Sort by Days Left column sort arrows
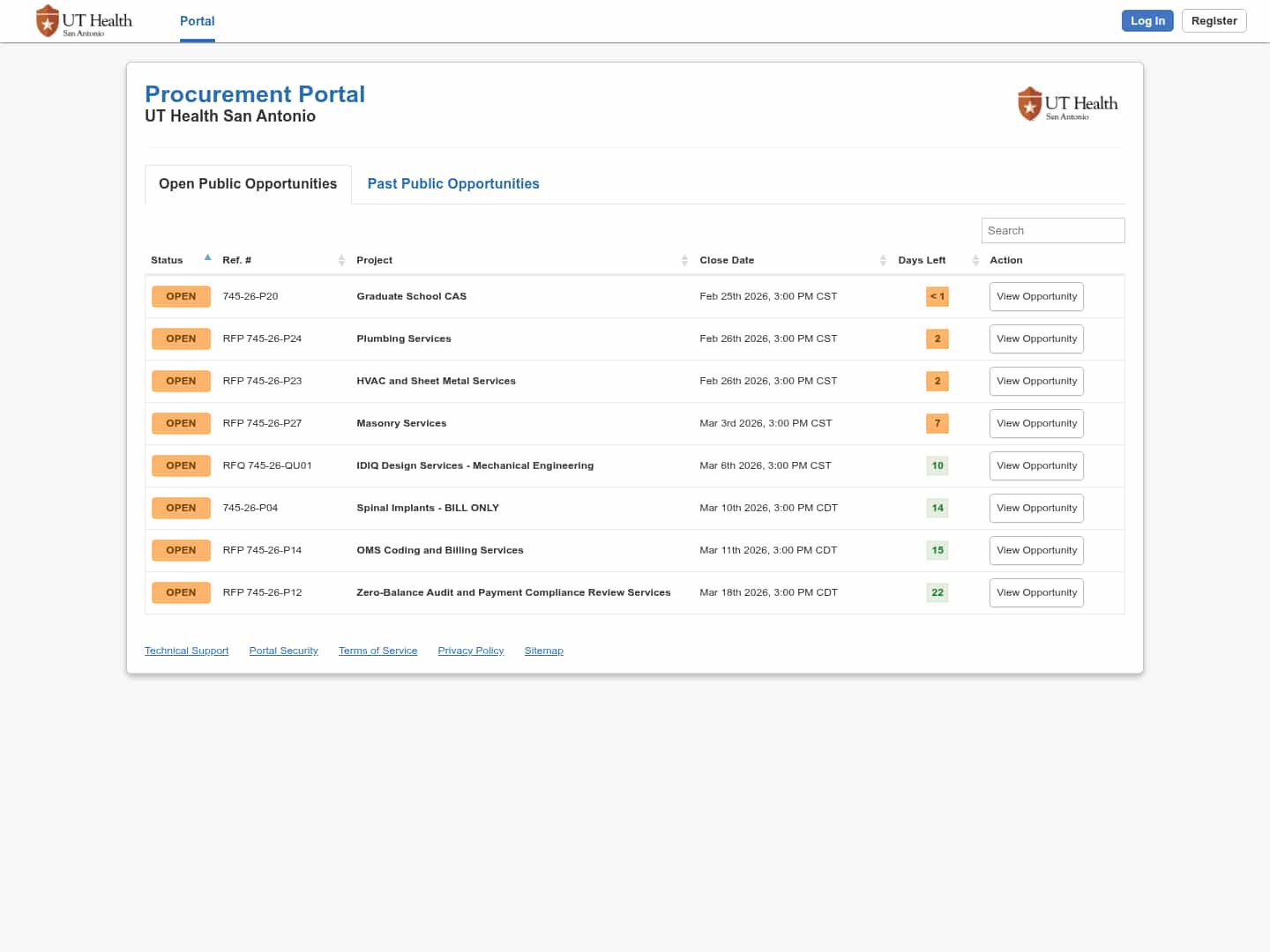The height and width of the screenshot is (952, 1270). point(975,260)
